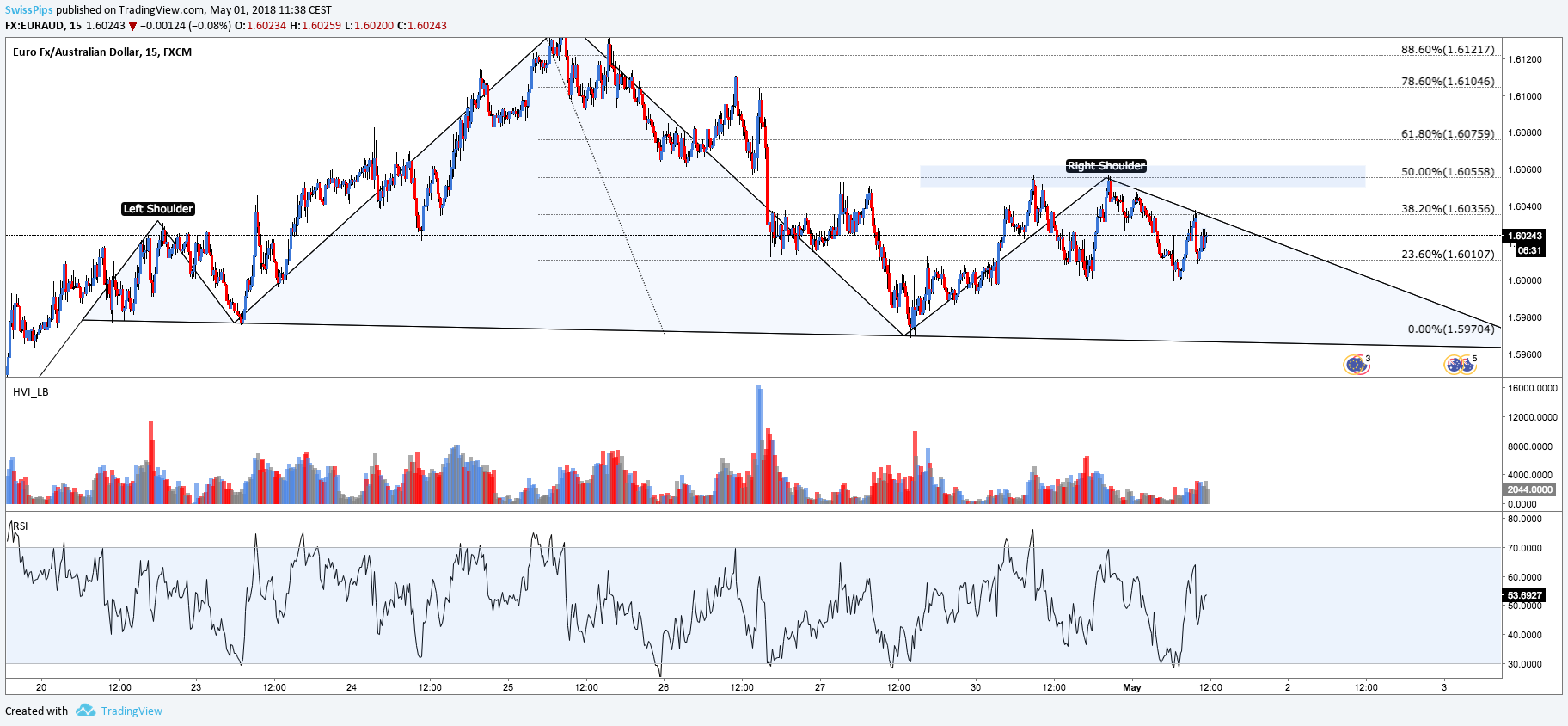The image size is (1568, 726).
Task: Click the economic event icon labeled 3
Action: [x=1357, y=365]
